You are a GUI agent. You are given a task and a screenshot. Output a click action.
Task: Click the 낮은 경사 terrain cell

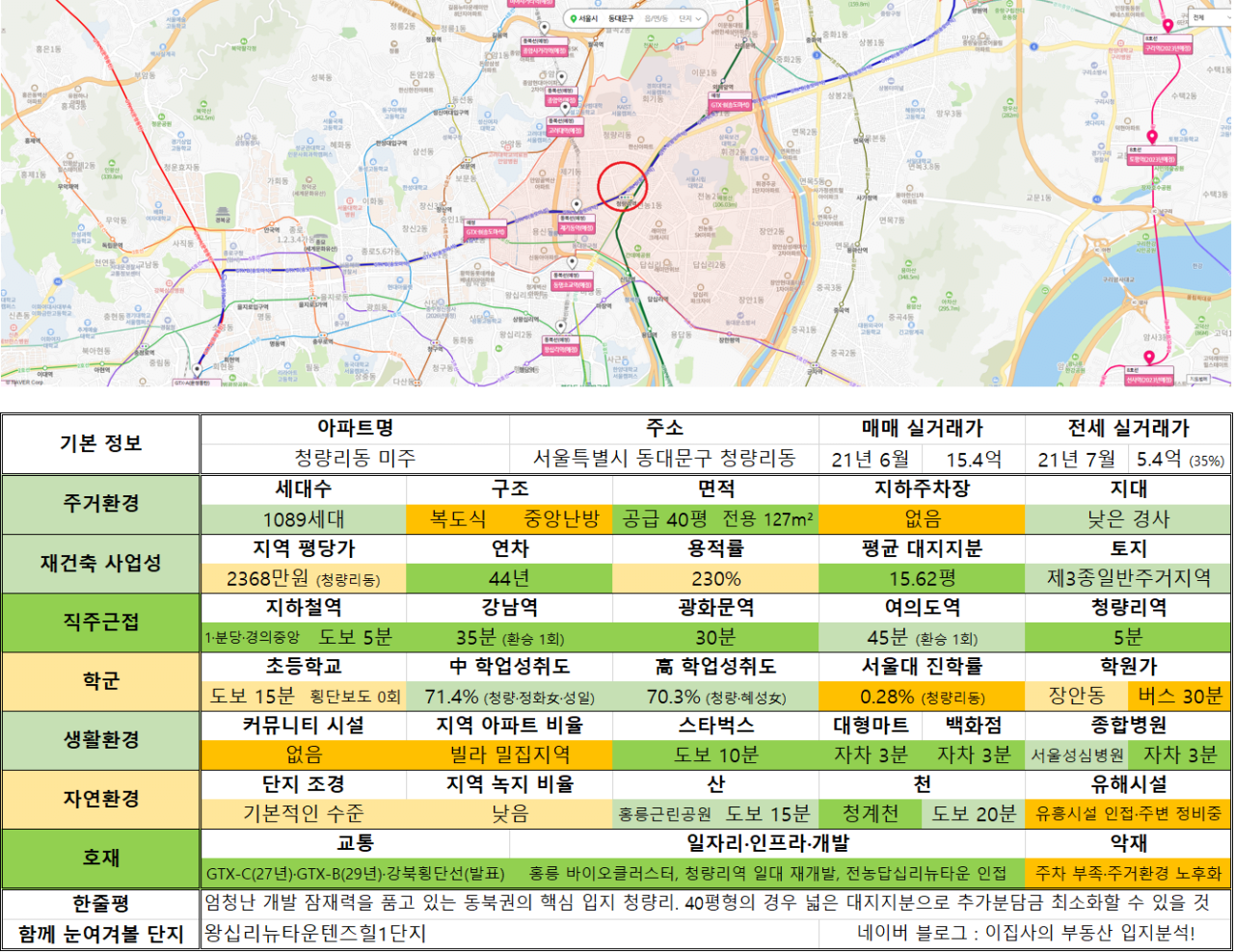point(1129,519)
